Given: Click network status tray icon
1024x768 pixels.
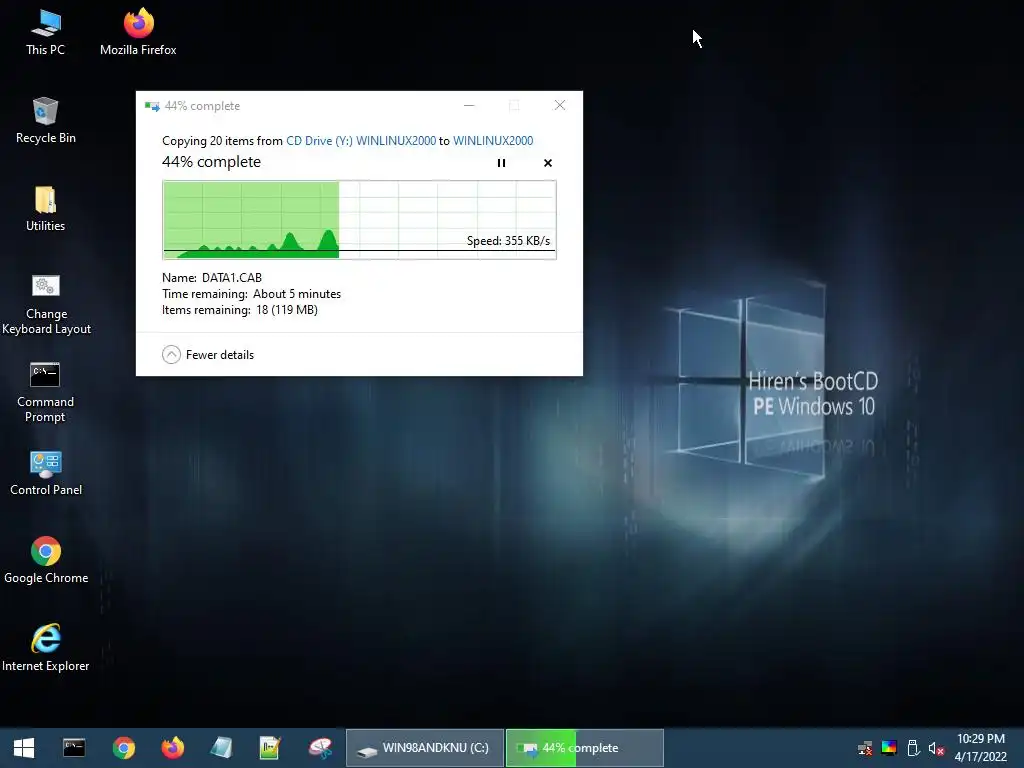Looking at the screenshot, I should [x=865, y=748].
